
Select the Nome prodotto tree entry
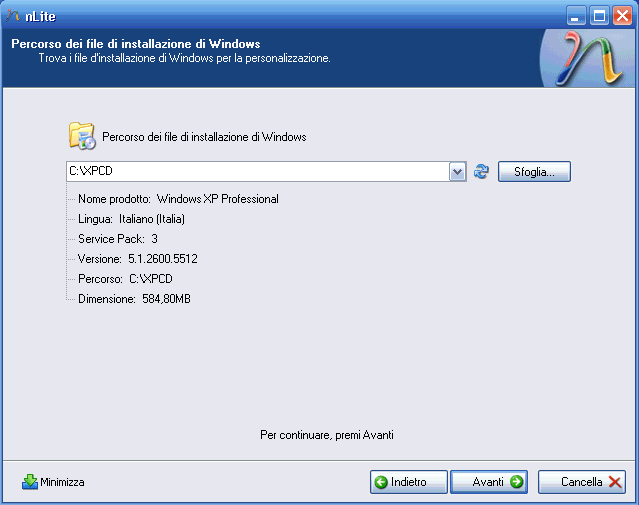point(178,199)
